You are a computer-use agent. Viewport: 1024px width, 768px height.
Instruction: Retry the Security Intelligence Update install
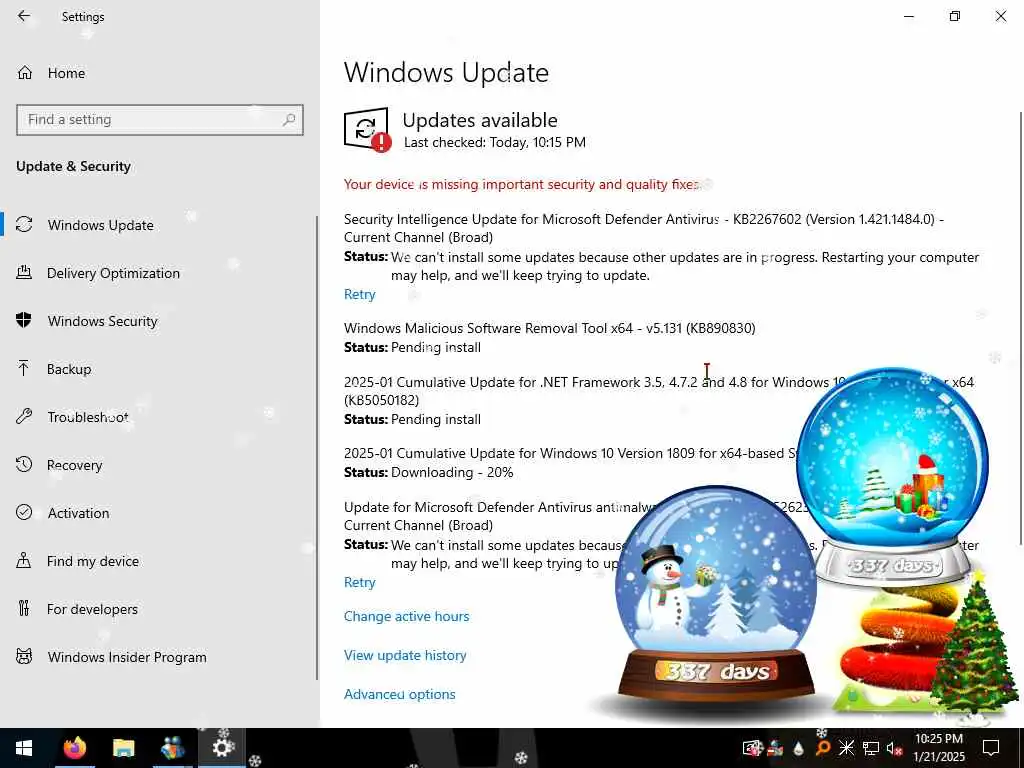pyautogui.click(x=360, y=295)
